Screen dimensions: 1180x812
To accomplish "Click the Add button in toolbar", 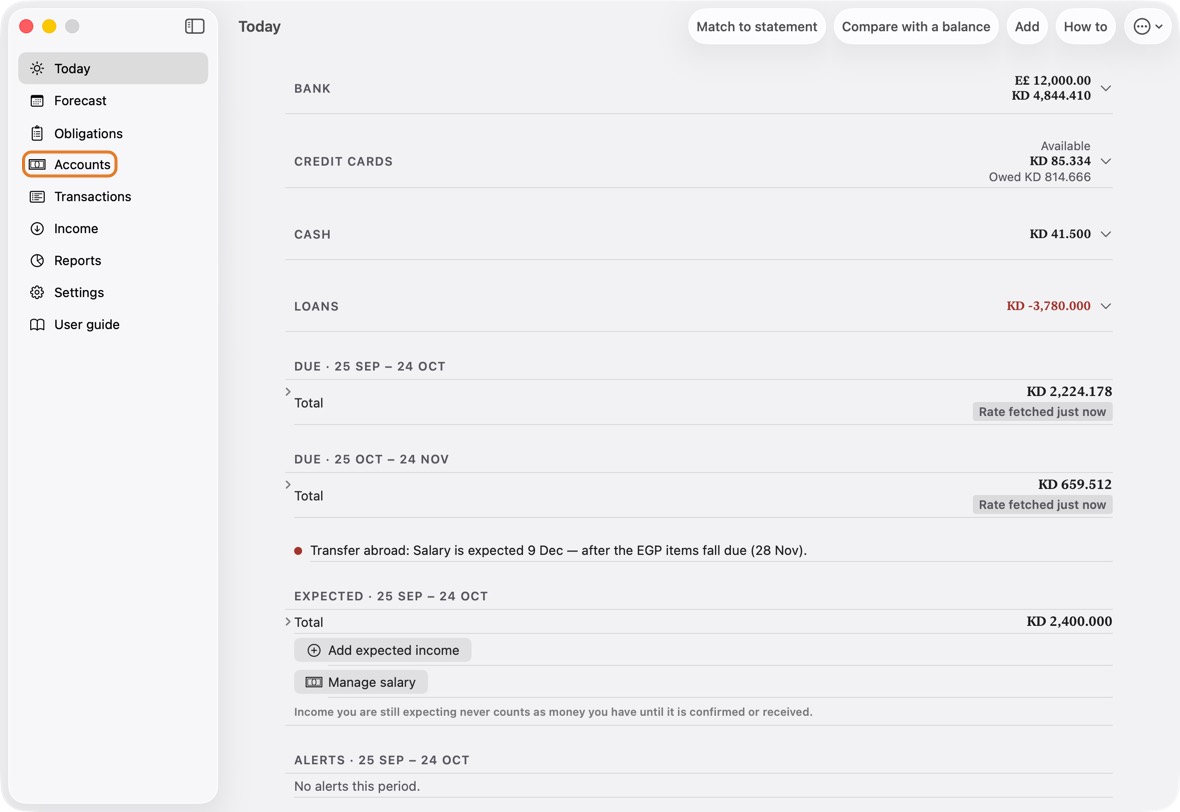I will (1026, 26).
